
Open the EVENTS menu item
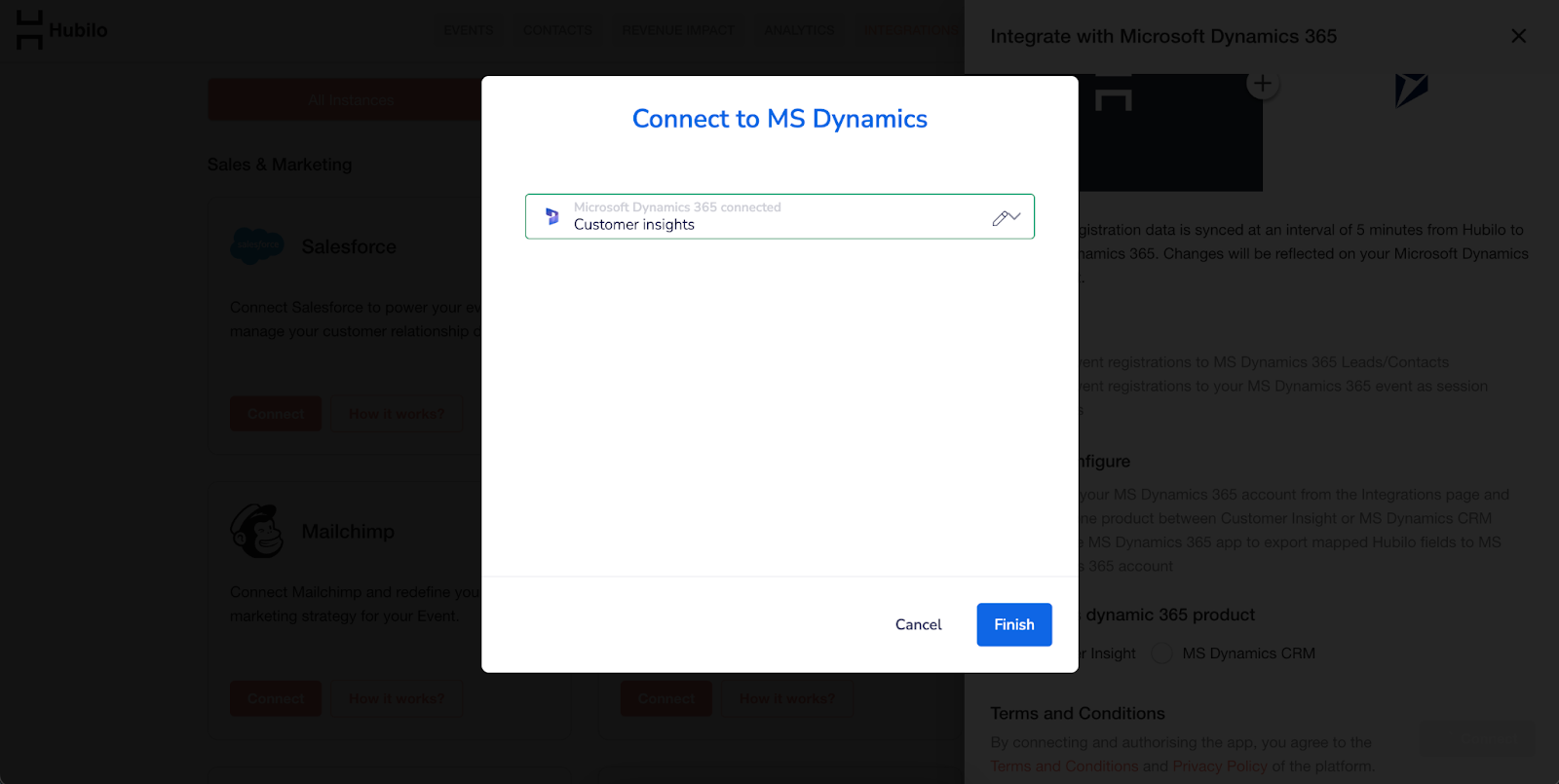(x=468, y=30)
